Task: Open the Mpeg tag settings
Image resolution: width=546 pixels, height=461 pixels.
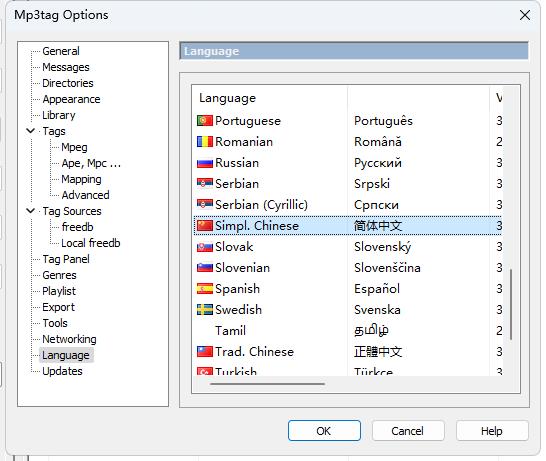Action: coord(74,147)
